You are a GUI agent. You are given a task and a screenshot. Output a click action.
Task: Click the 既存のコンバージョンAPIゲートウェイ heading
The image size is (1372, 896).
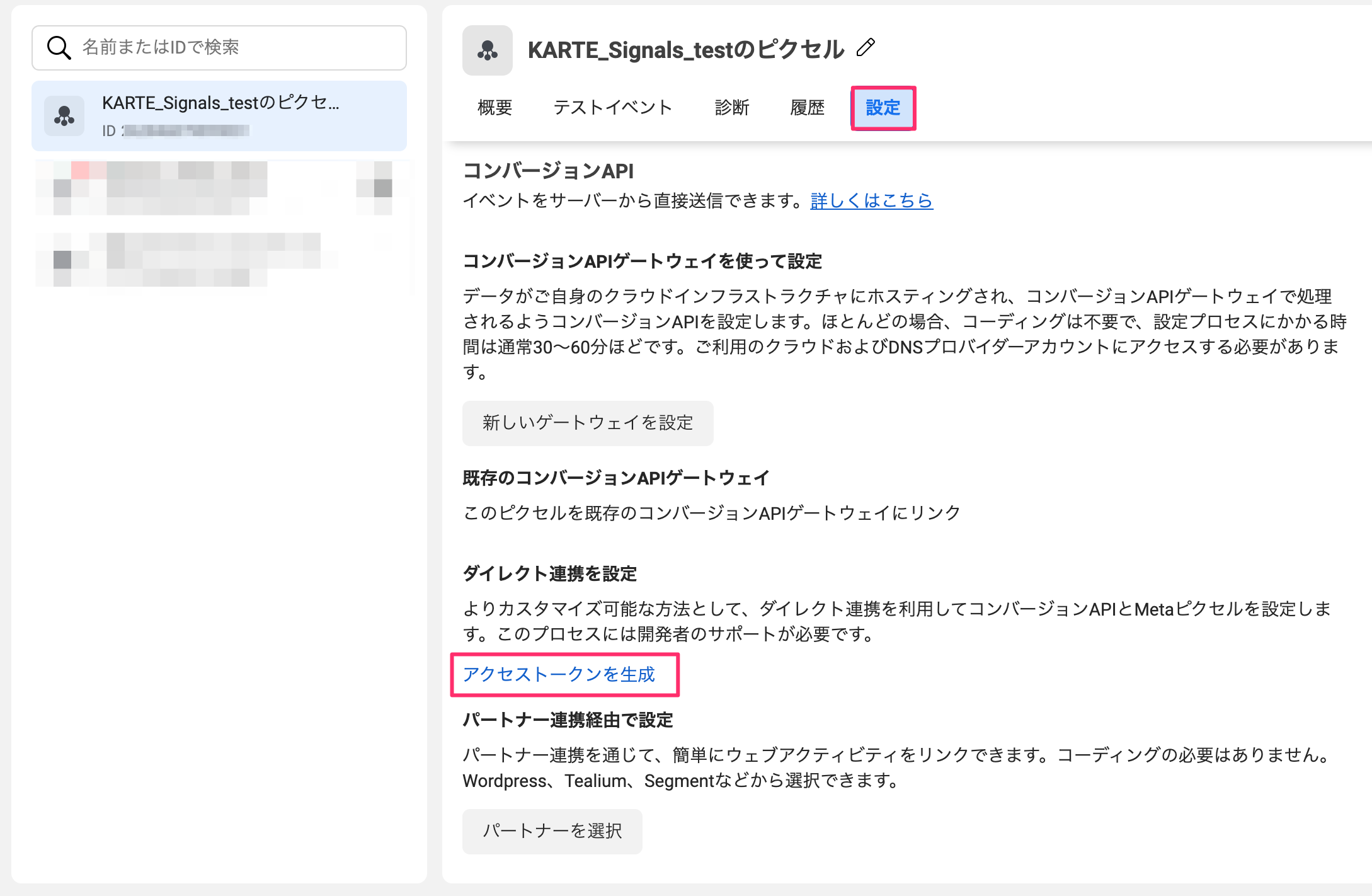point(616,478)
